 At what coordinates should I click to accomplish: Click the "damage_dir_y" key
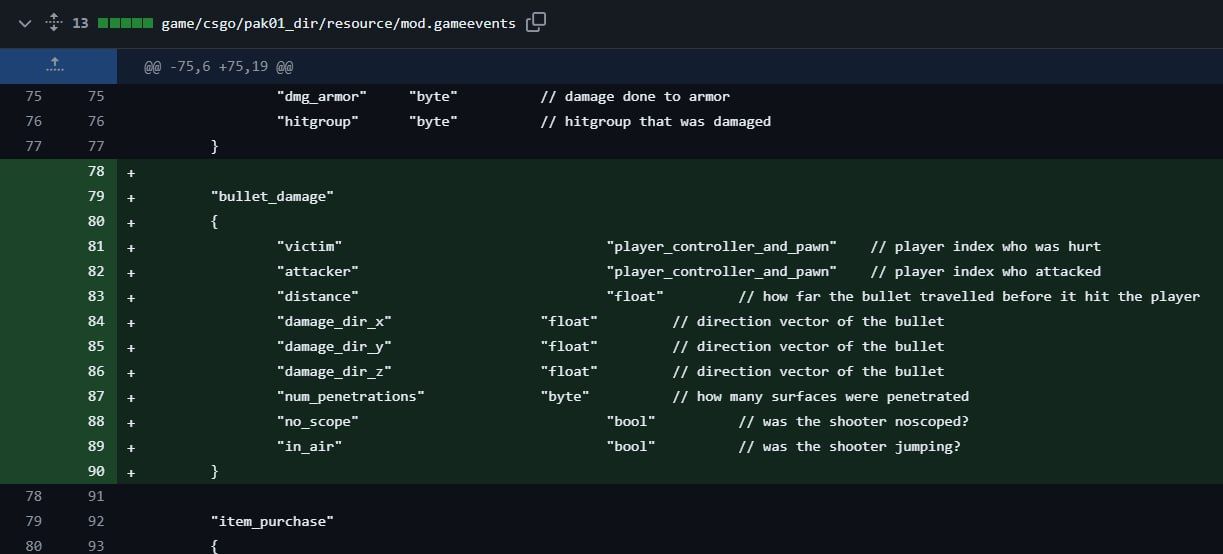pos(334,346)
